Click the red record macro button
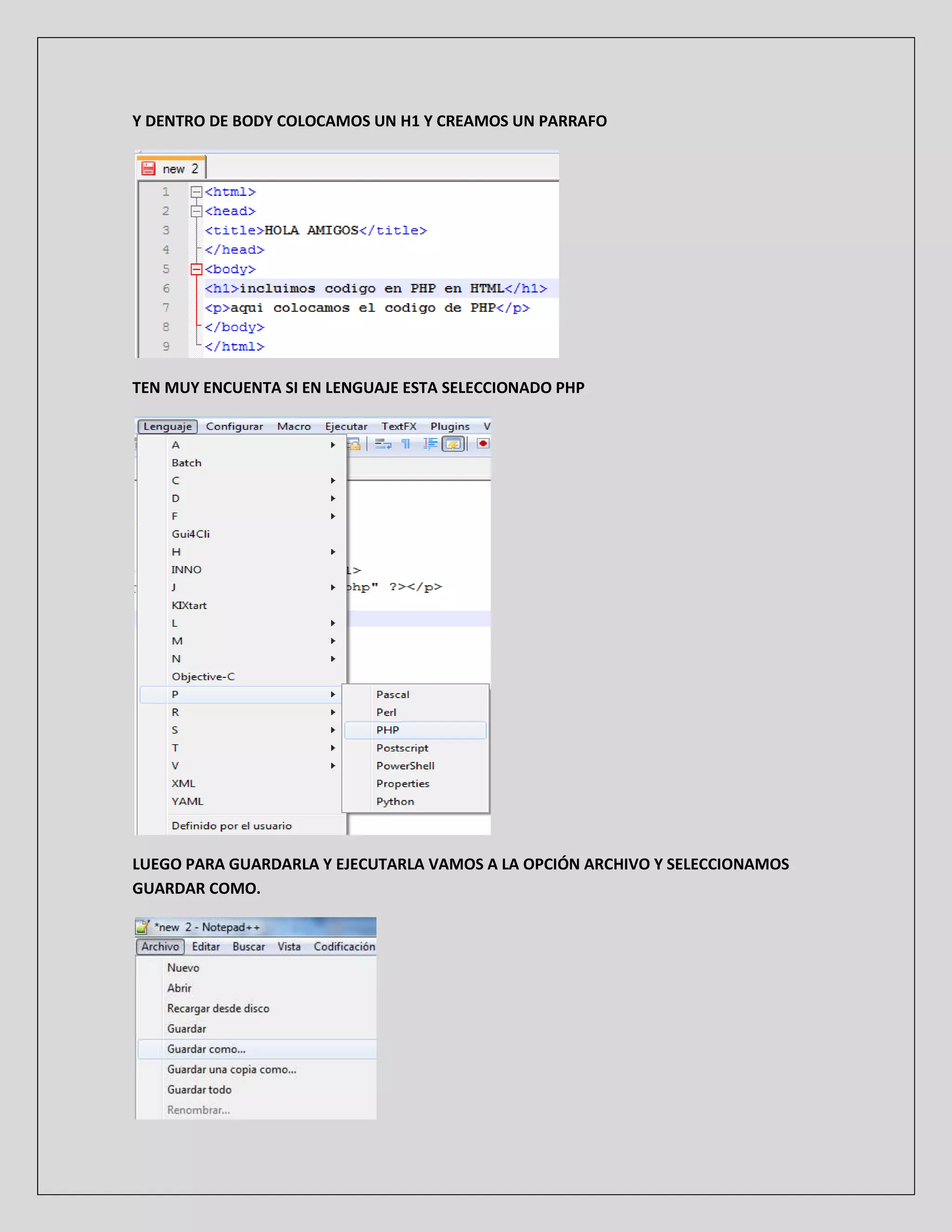 pyautogui.click(x=483, y=444)
